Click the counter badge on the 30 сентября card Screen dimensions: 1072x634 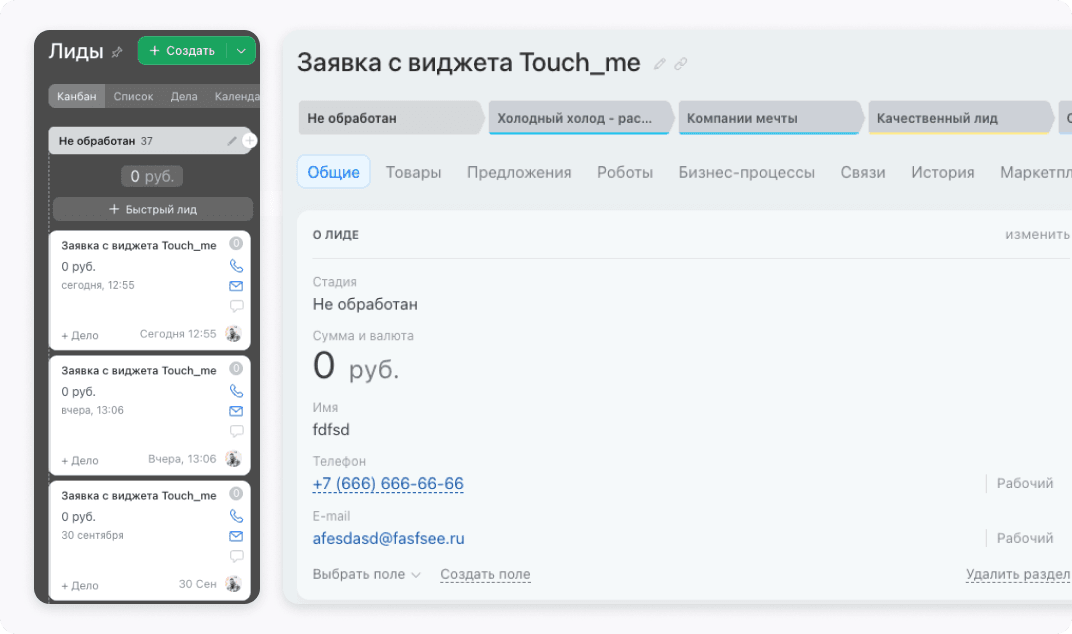236,494
